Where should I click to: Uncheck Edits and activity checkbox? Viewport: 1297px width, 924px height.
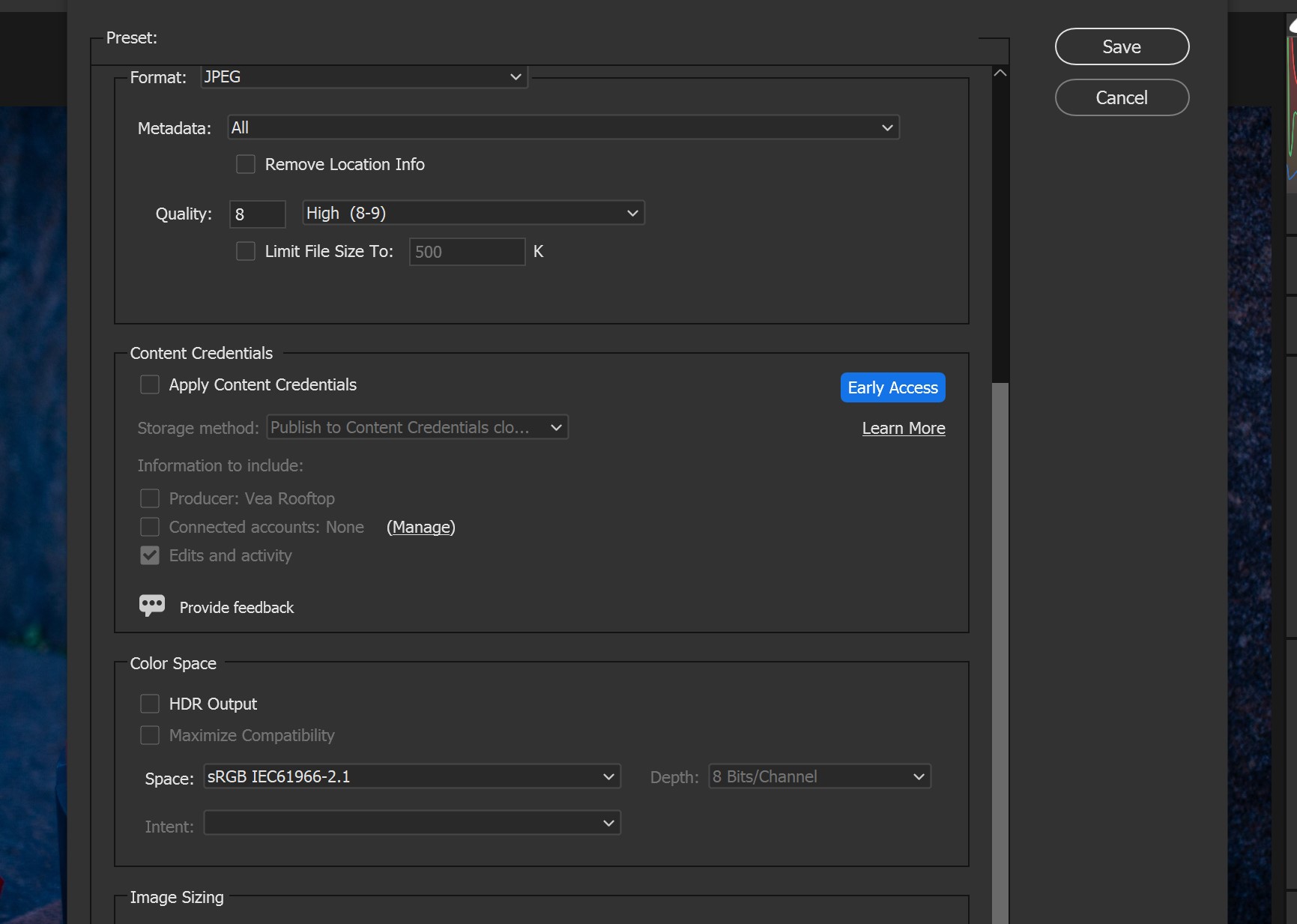[150, 555]
